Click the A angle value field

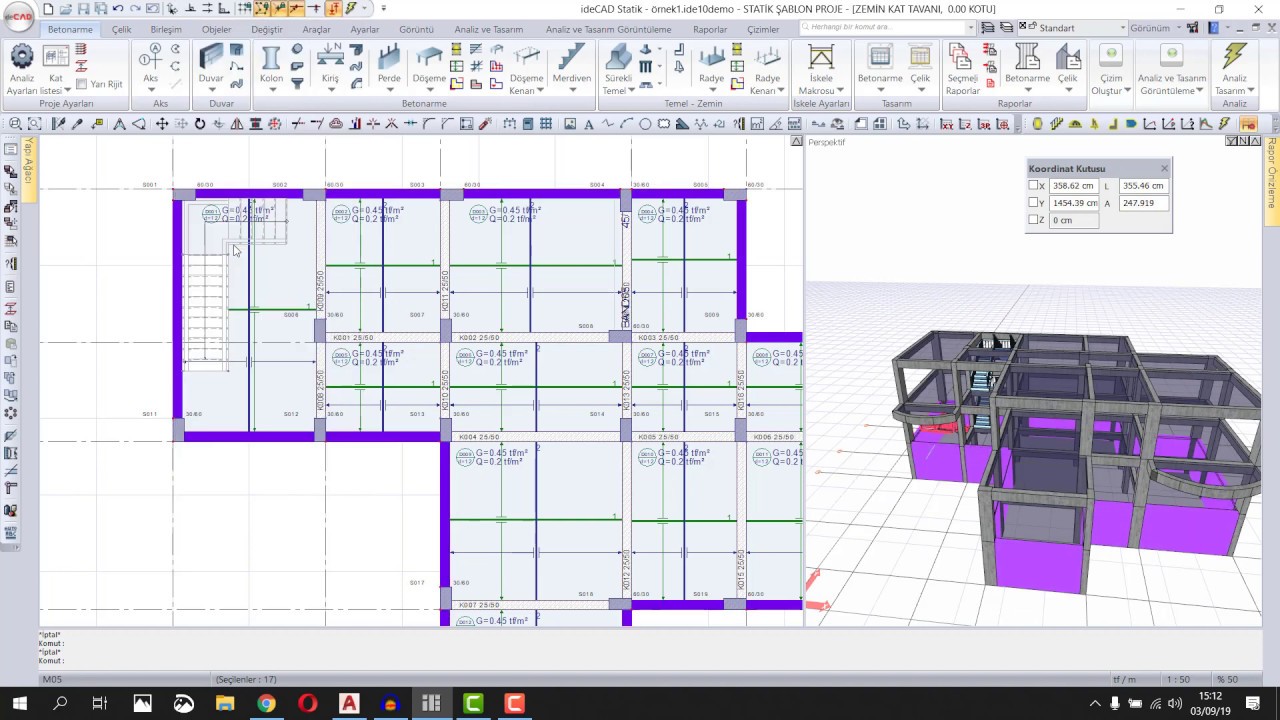point(1143,202)
